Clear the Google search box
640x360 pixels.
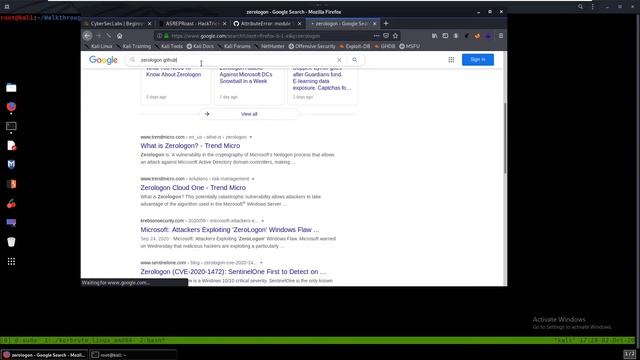tap(339, 60)
